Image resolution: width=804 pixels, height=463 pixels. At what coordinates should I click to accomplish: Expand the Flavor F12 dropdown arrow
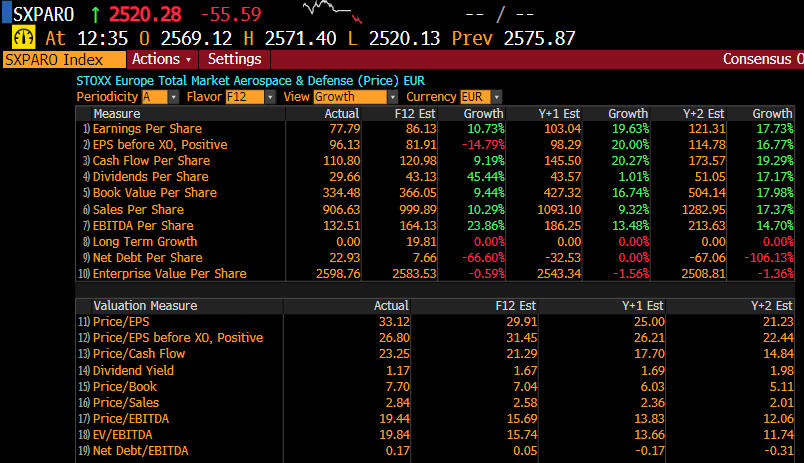270,97
